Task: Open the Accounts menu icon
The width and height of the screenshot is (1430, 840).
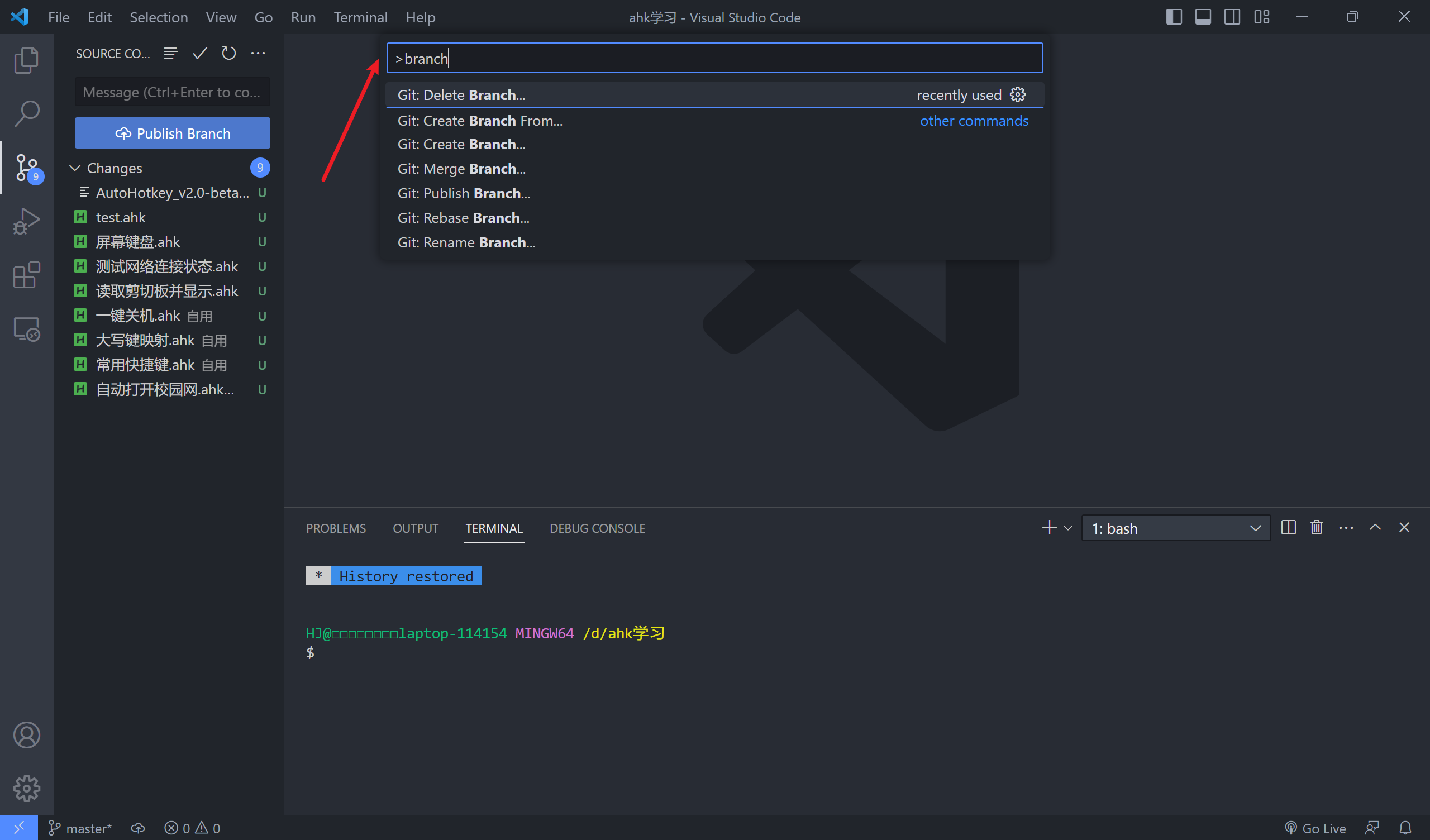Action: [26, 735]
